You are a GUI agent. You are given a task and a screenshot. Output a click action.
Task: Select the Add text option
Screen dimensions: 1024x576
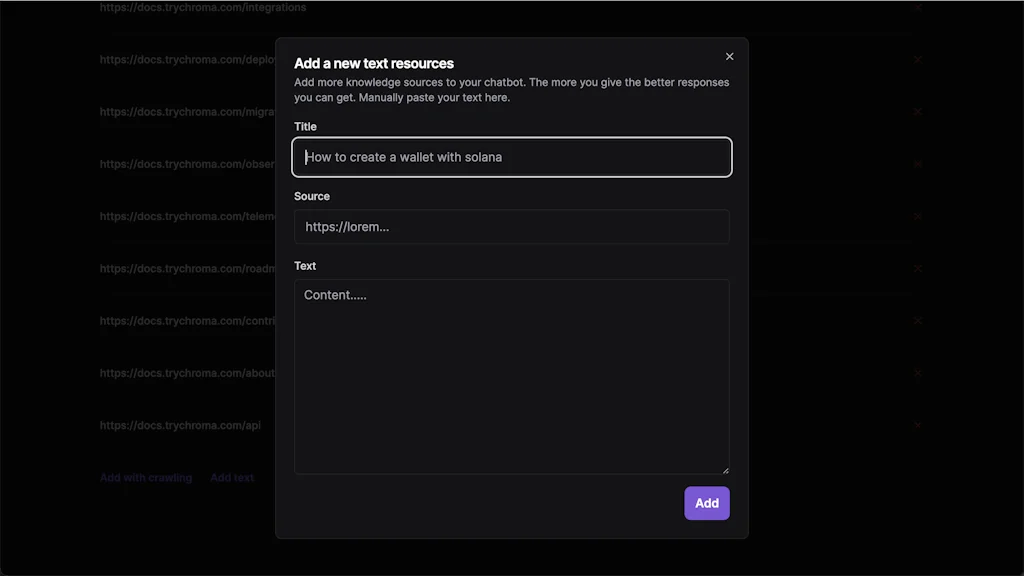click(231, 477)
